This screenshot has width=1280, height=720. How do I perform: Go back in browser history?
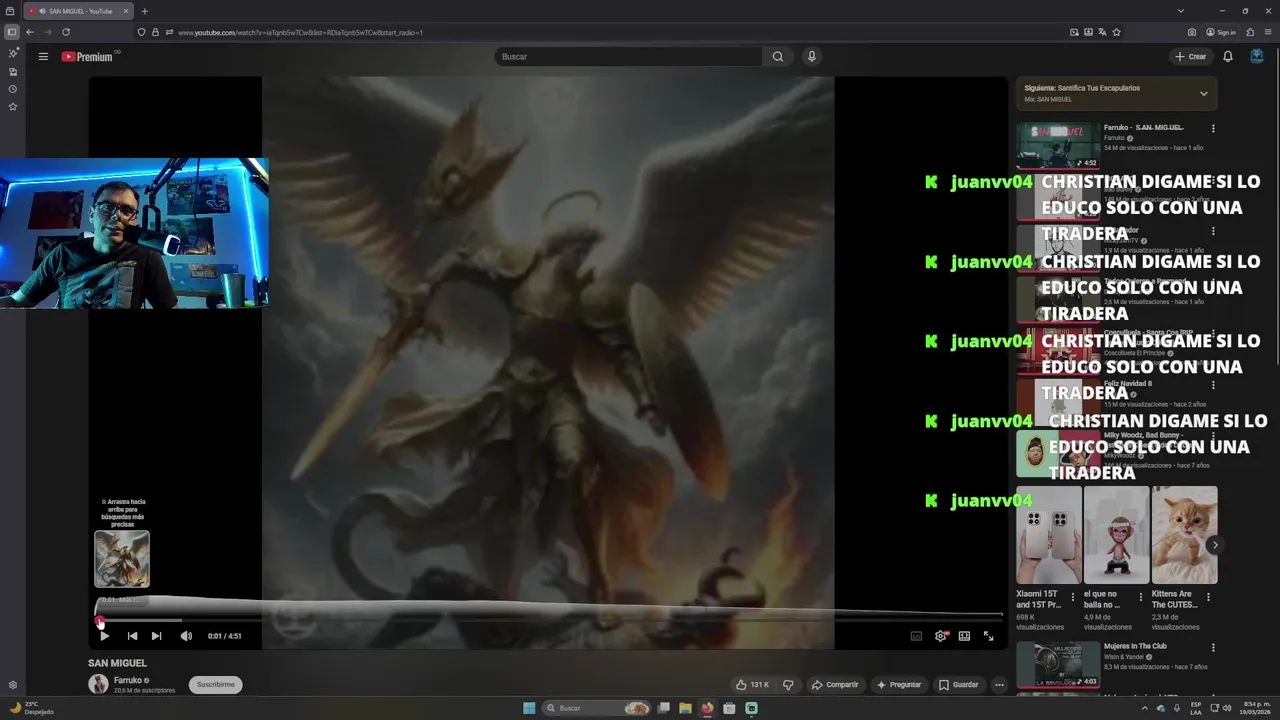pyautogui.click(x=30, y=32)
